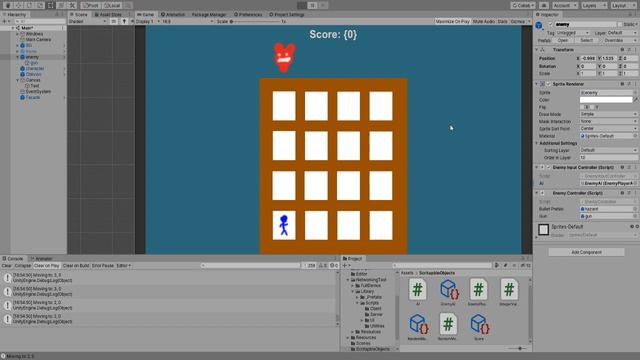This screenshot has height=360, width=640.
Task: Switch to the Animation tab
Action: click(173, 14)
